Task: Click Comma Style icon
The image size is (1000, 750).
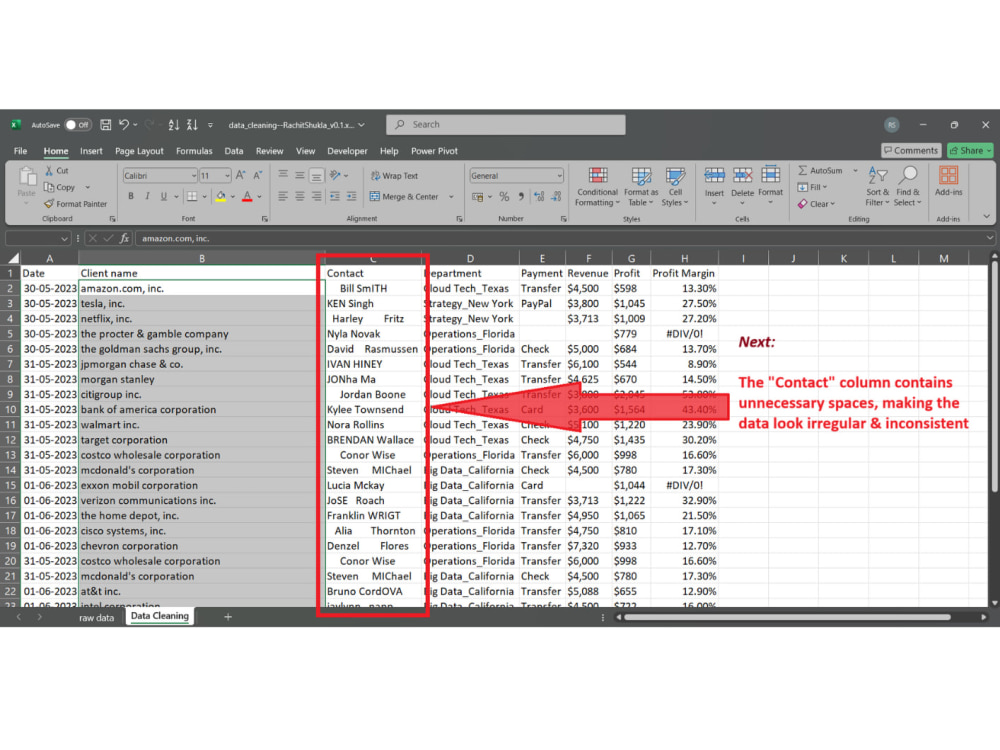Action: pyautogui.click(x=521, y=196)
